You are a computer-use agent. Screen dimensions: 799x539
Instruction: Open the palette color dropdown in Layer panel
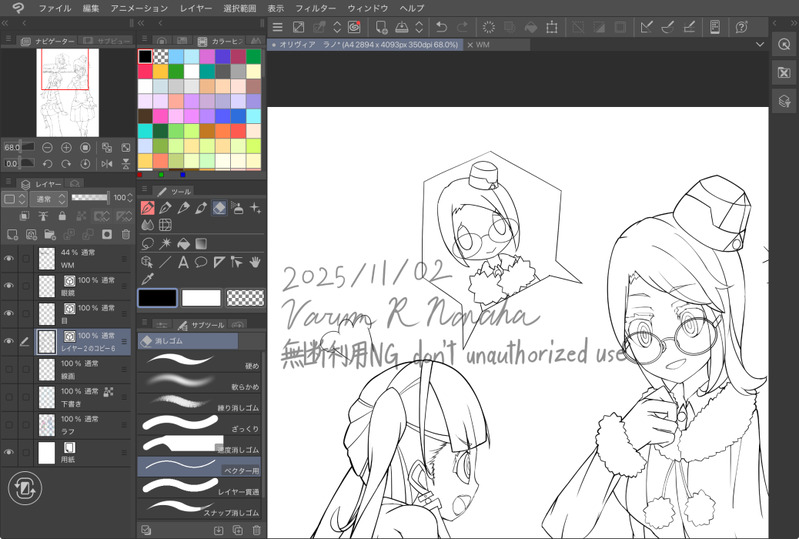tap(14, 199)
